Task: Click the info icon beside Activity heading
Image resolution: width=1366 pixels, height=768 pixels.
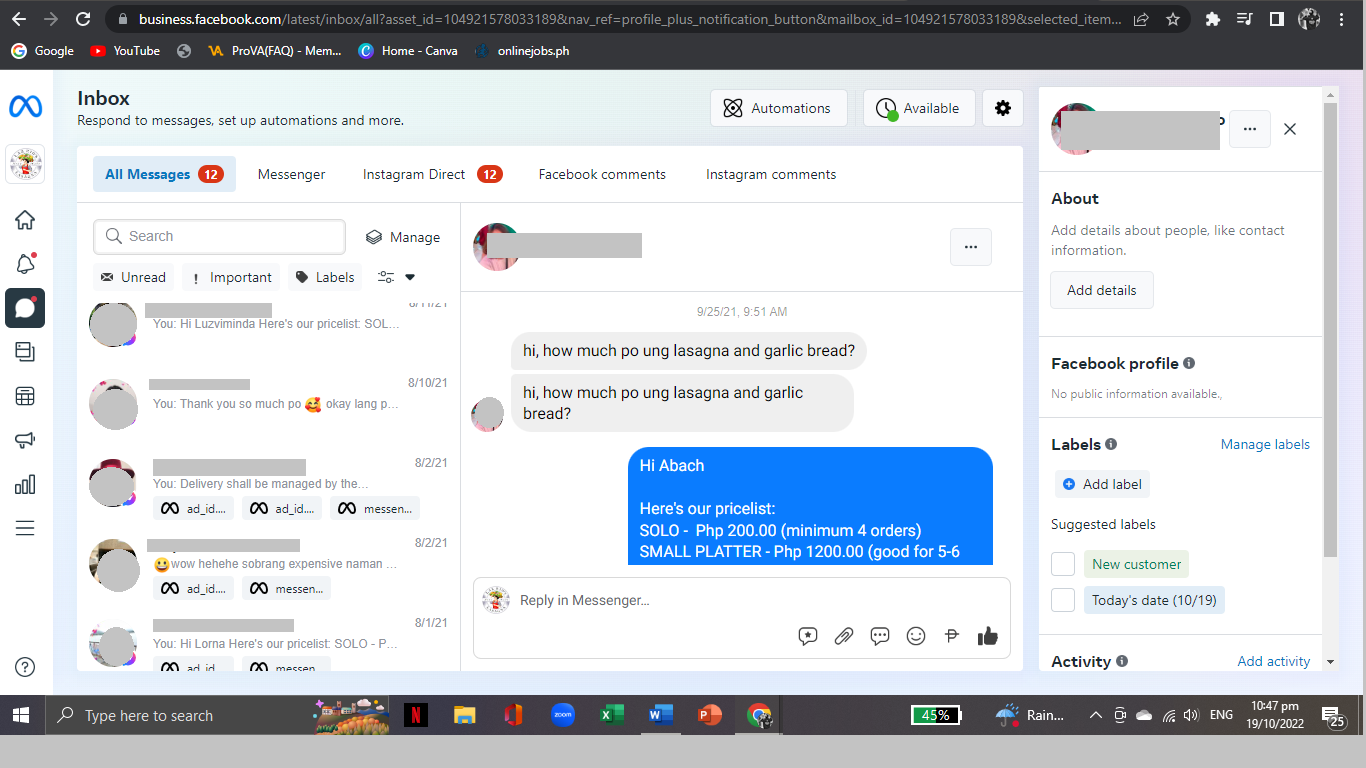Action: (x=1122, y=661)
